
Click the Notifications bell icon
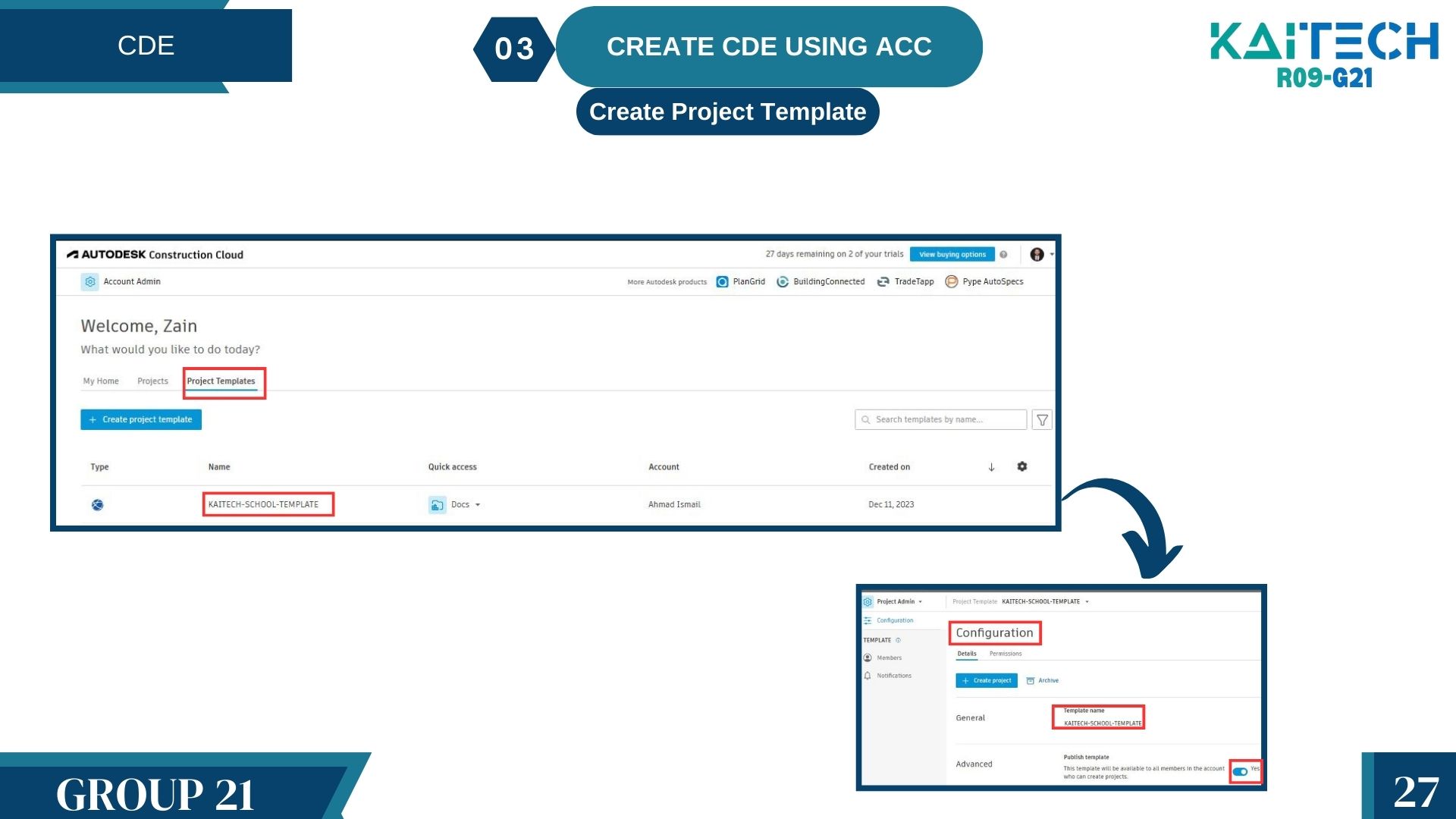pos(868,676)
